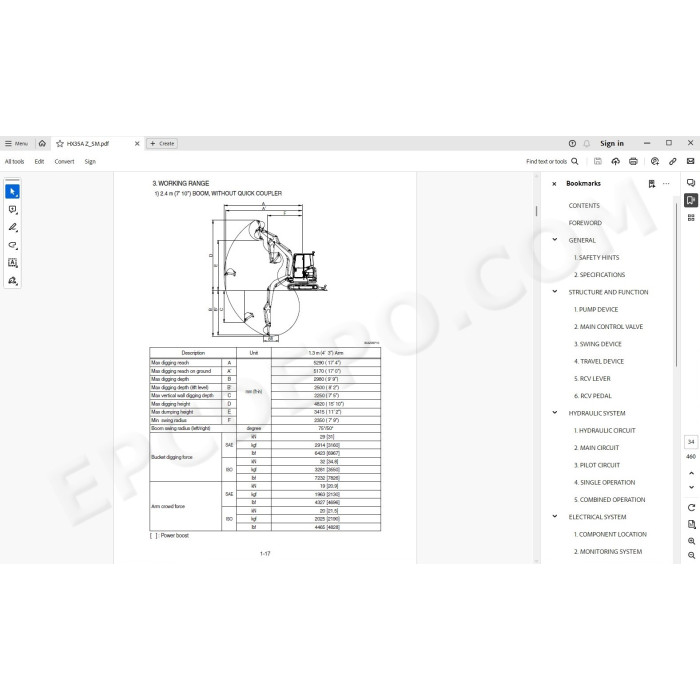This screenshot has width=700, height=700.
Task: Add a new bookmark icon
Action: pos(652,183)
